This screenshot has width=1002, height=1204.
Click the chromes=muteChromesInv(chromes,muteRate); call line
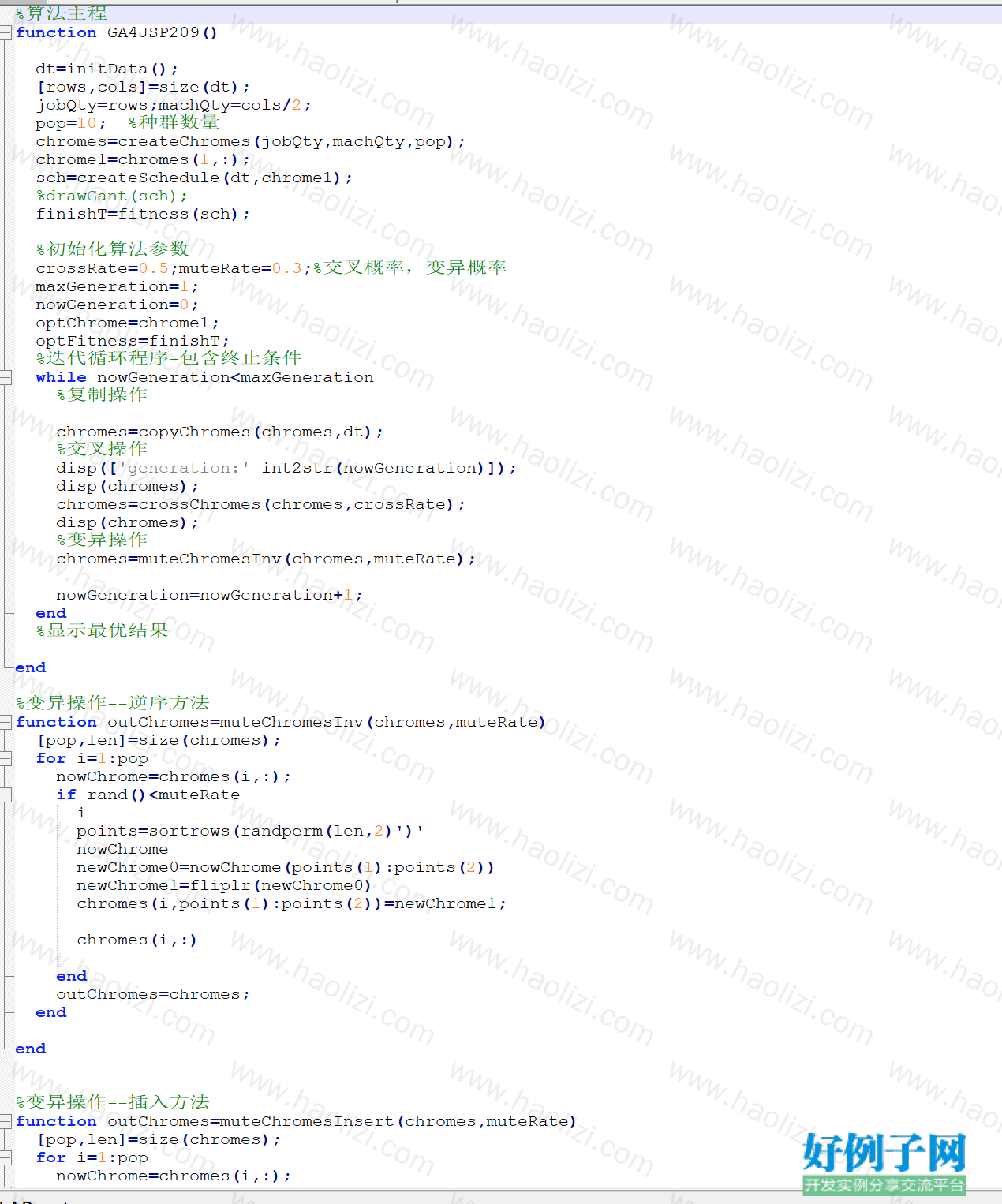(x=267, y=559)
